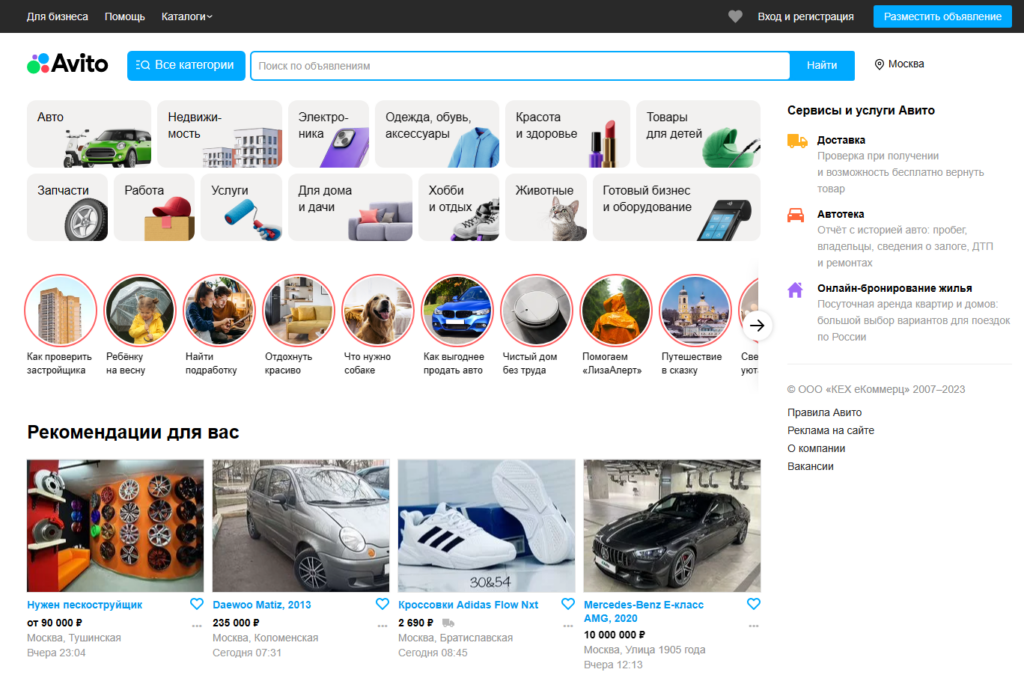This screenshot has width=1024, height=693.
Task: Select the Недвижимость category tile
Action: click(x=219, y=134)
